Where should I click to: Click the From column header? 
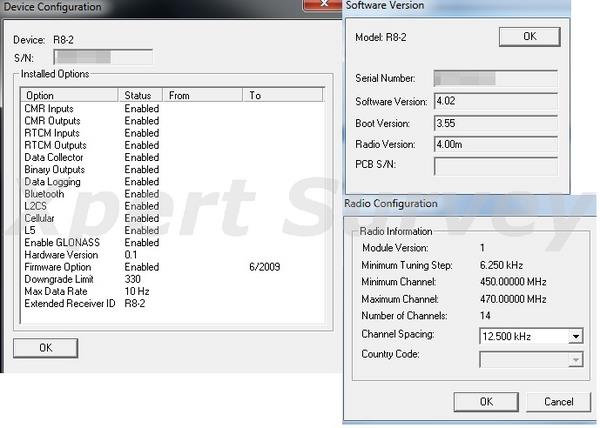[202, 95]
